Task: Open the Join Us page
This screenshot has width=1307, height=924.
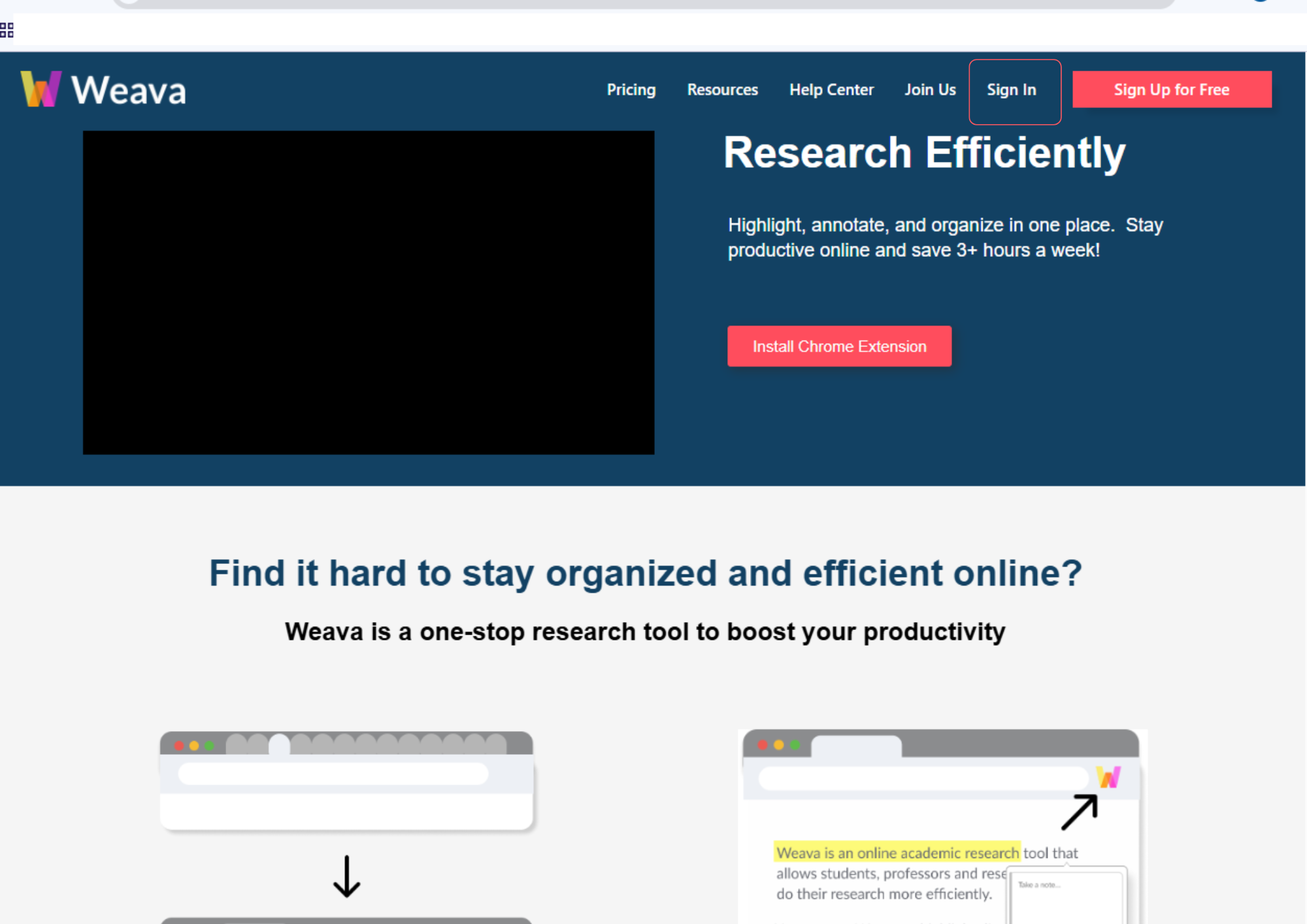Action: point(930,90)
